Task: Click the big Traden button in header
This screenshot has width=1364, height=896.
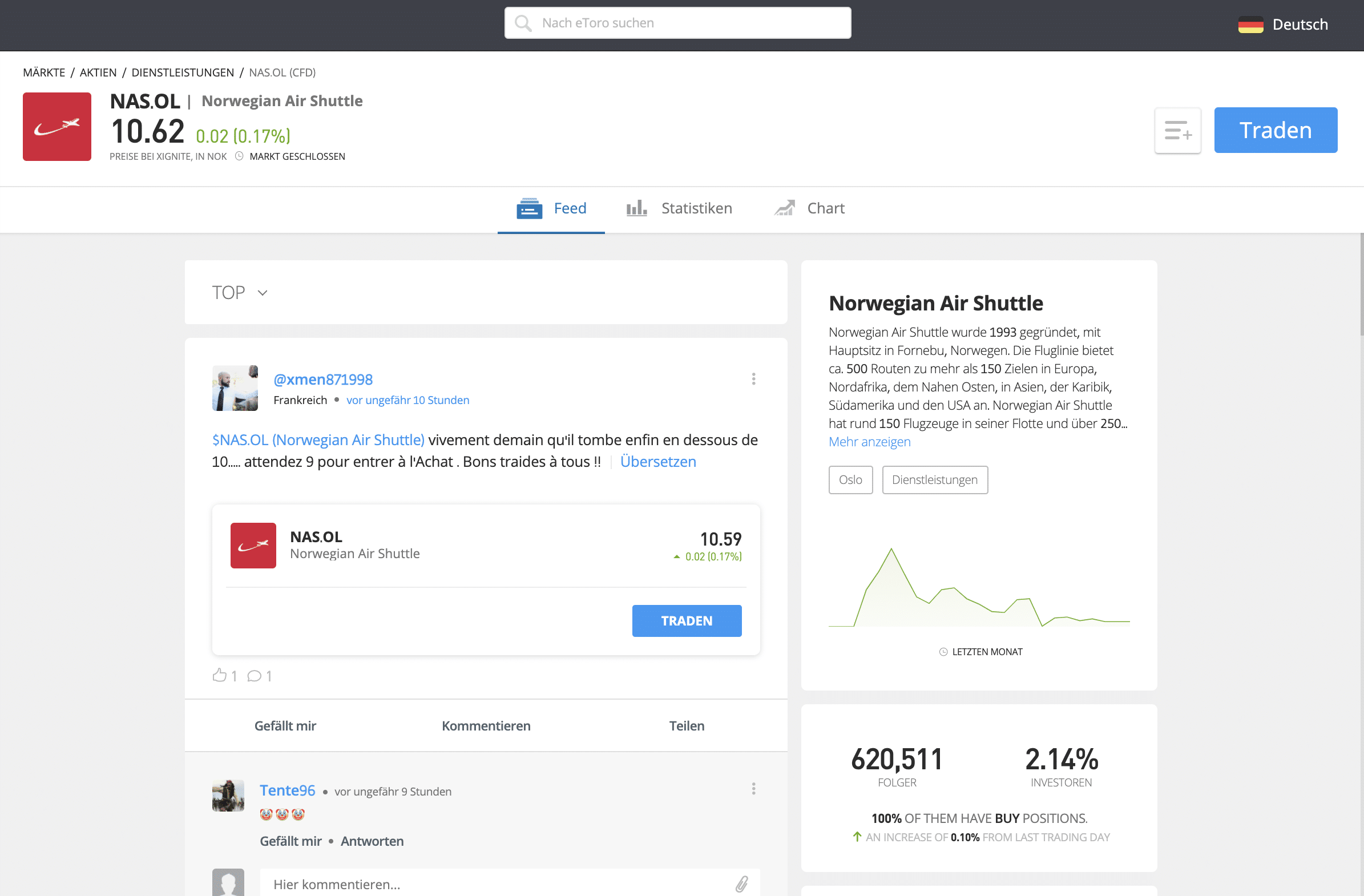Action: click(1276, 131)
